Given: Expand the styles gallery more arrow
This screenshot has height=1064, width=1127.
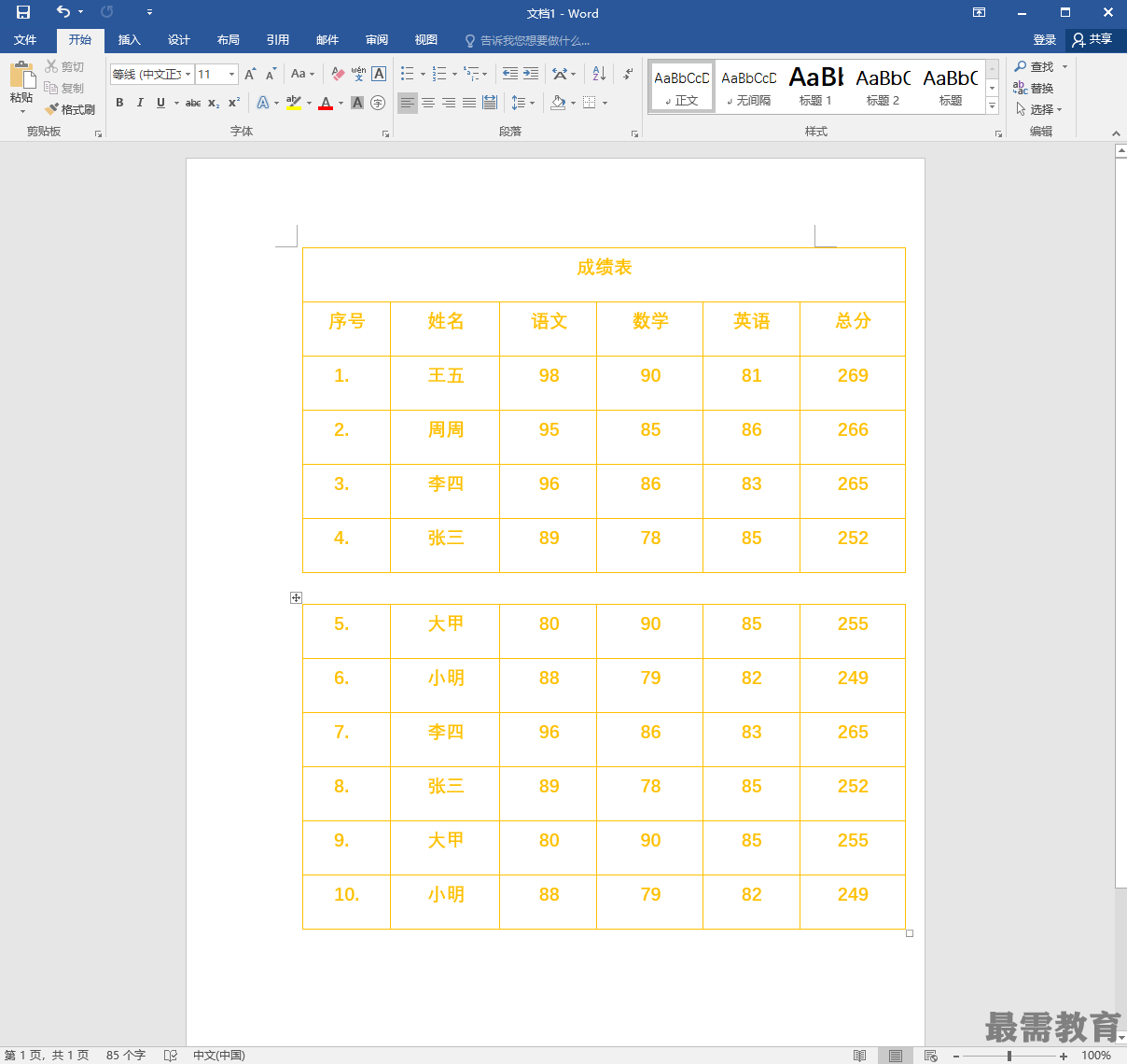Looking at the screenshot, I should [992, 106].
